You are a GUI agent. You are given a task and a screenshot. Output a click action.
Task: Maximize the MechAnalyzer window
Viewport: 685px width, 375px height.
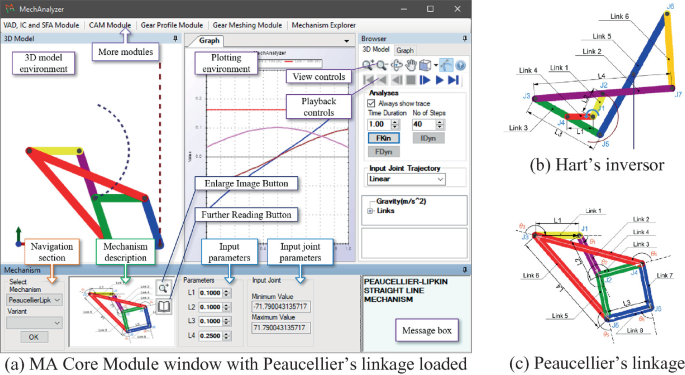[430, 9]
